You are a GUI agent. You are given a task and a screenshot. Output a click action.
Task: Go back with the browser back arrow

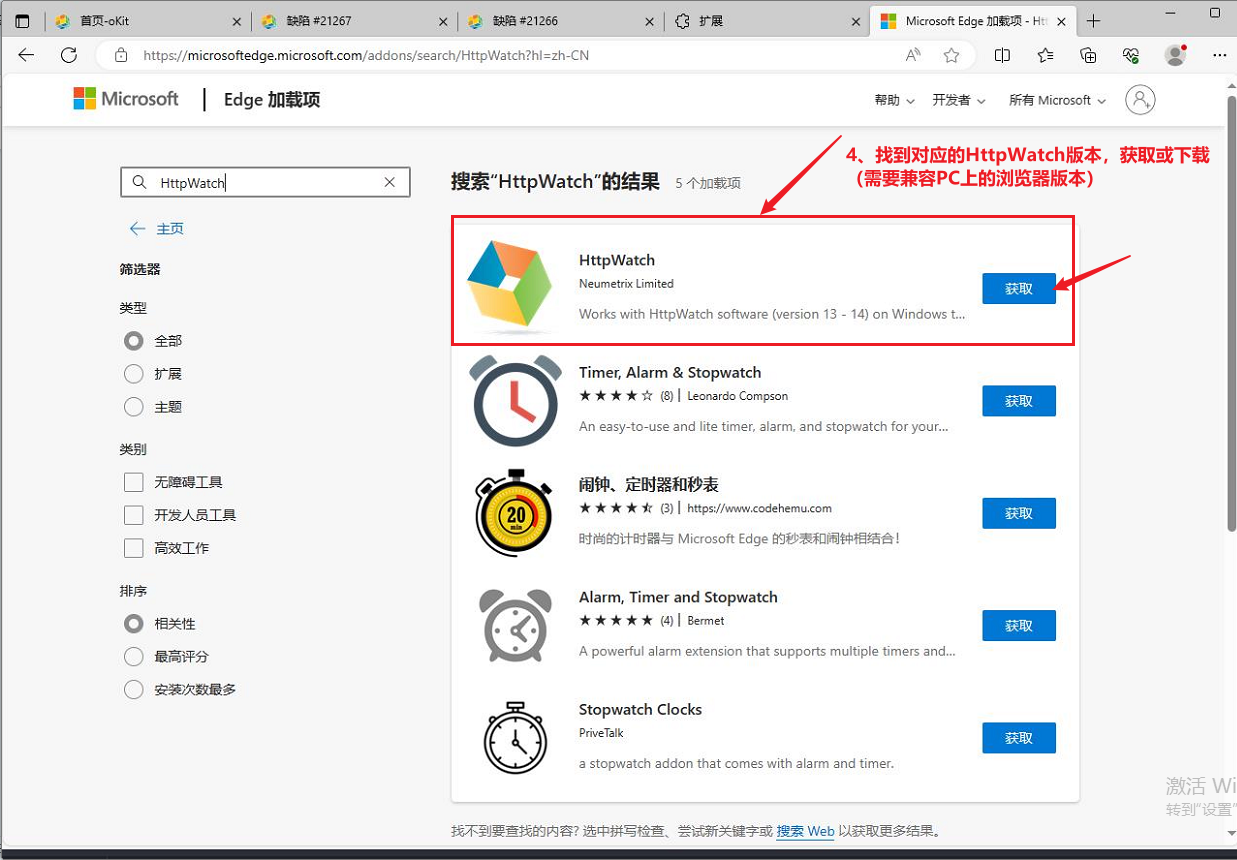coord(26,55)
